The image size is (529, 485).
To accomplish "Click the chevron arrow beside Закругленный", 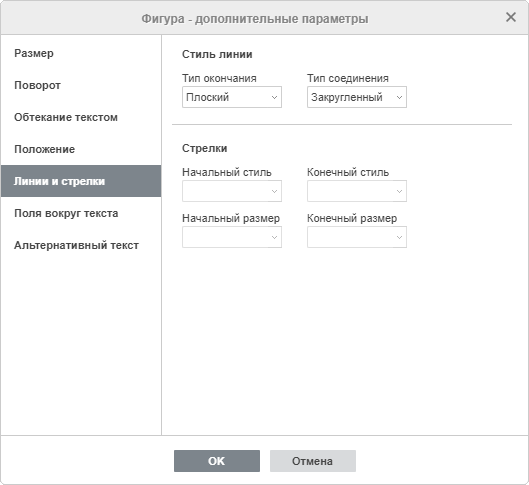I will coord(399,97).
